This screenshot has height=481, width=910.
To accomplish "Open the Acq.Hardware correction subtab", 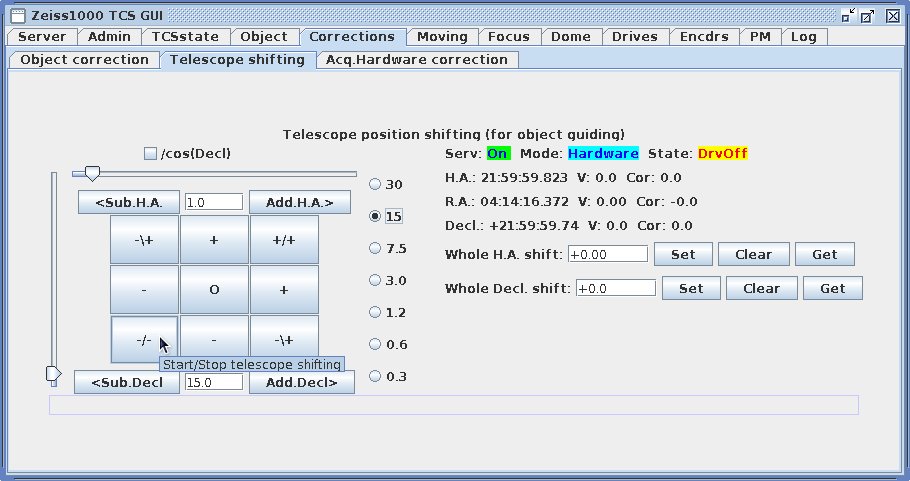I will point(416,59).
